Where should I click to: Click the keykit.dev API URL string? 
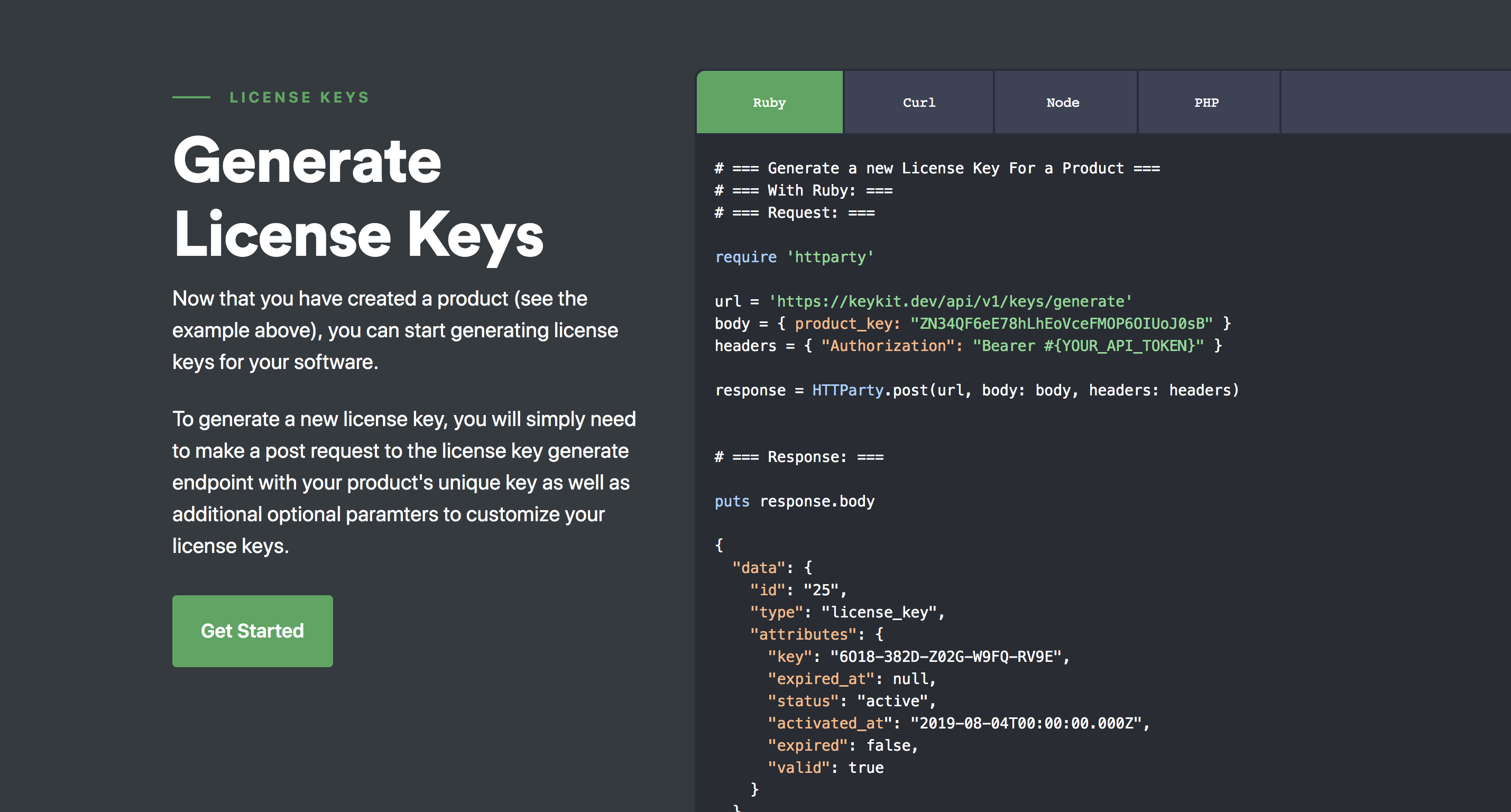pos(950,301)
